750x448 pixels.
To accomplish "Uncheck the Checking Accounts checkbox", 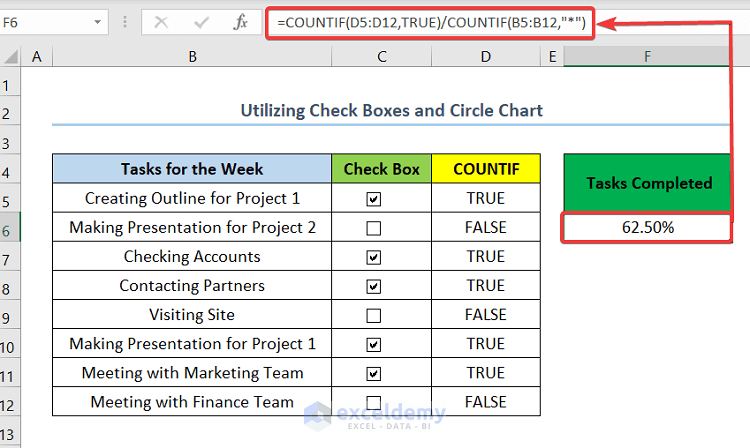I will pyautogui.click(x=374, y=257).
